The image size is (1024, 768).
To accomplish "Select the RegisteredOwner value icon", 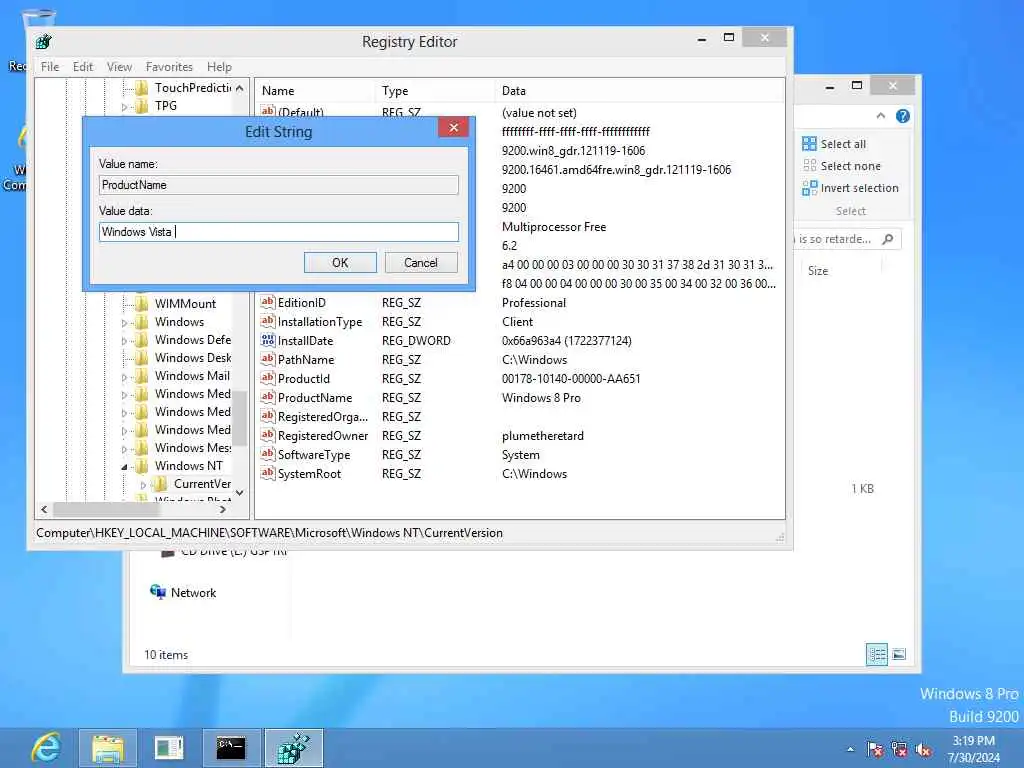I will pyautogui.click(x=268, y=435).
